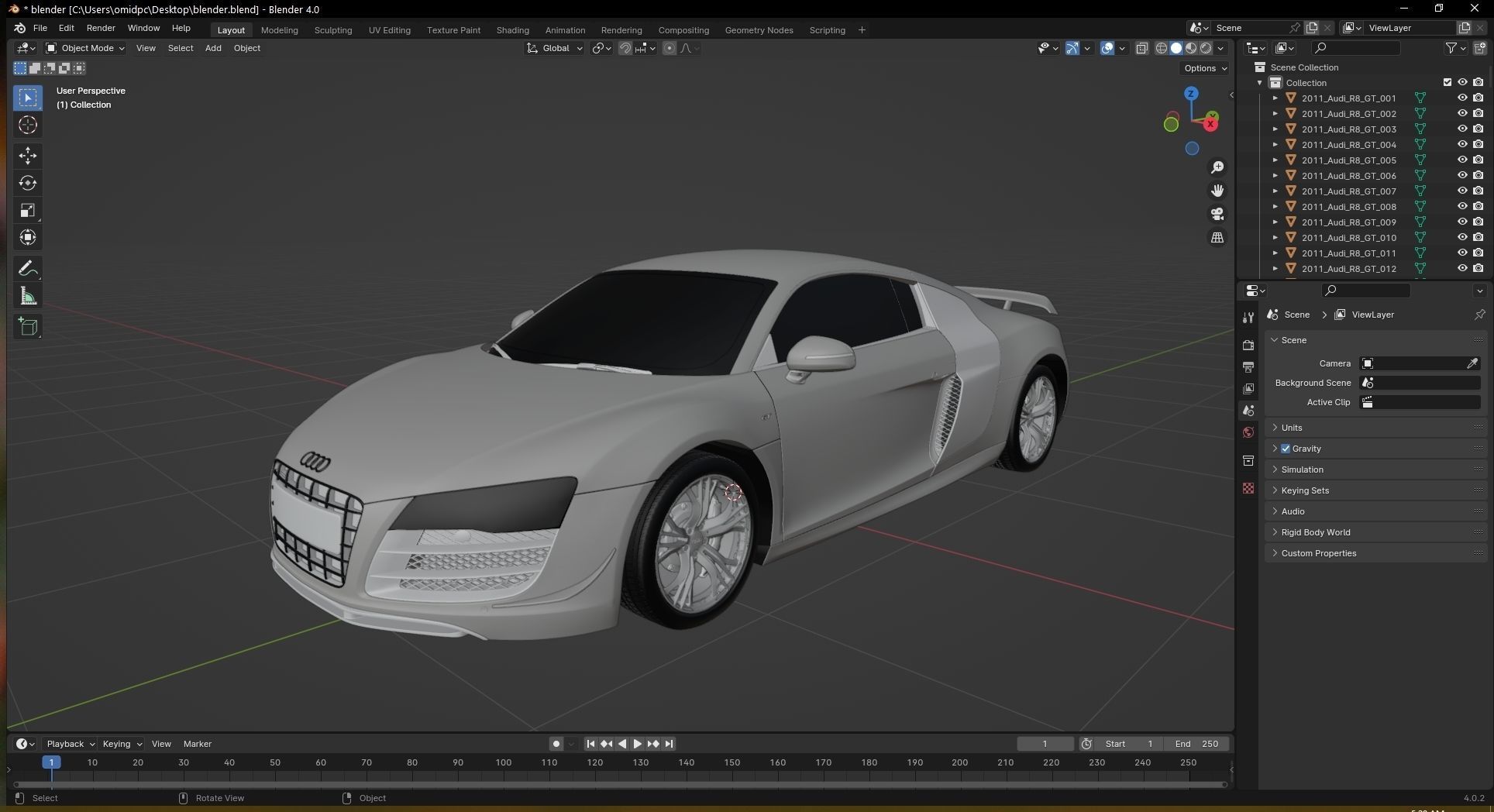Toggle Collection exclude checkbox in outliner

click(1447, 83)
